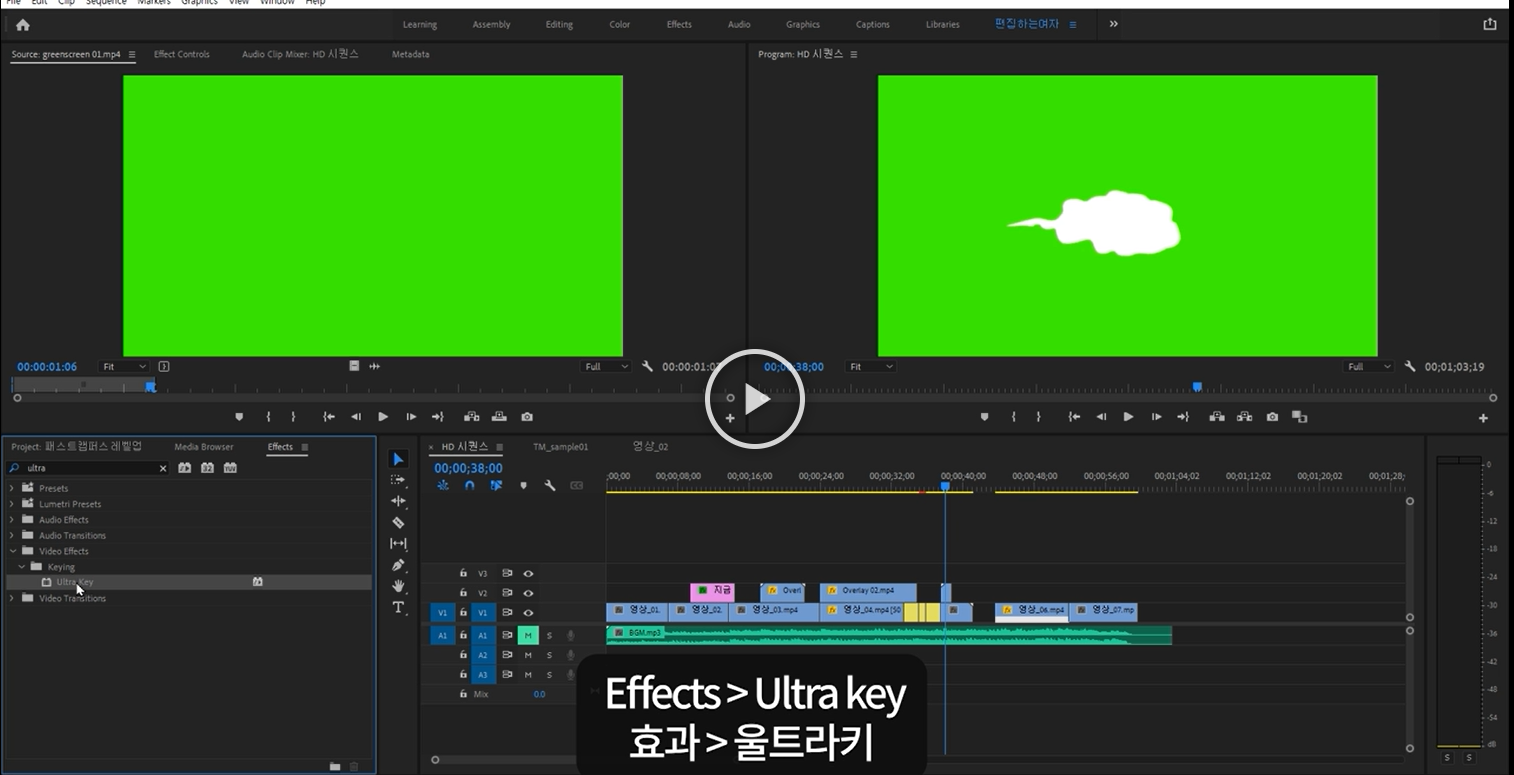Image resolution: width=1514 pixels, height=775 pixels.
Task: Click Go to In point in Source monitor
Action: coord(329,417)
